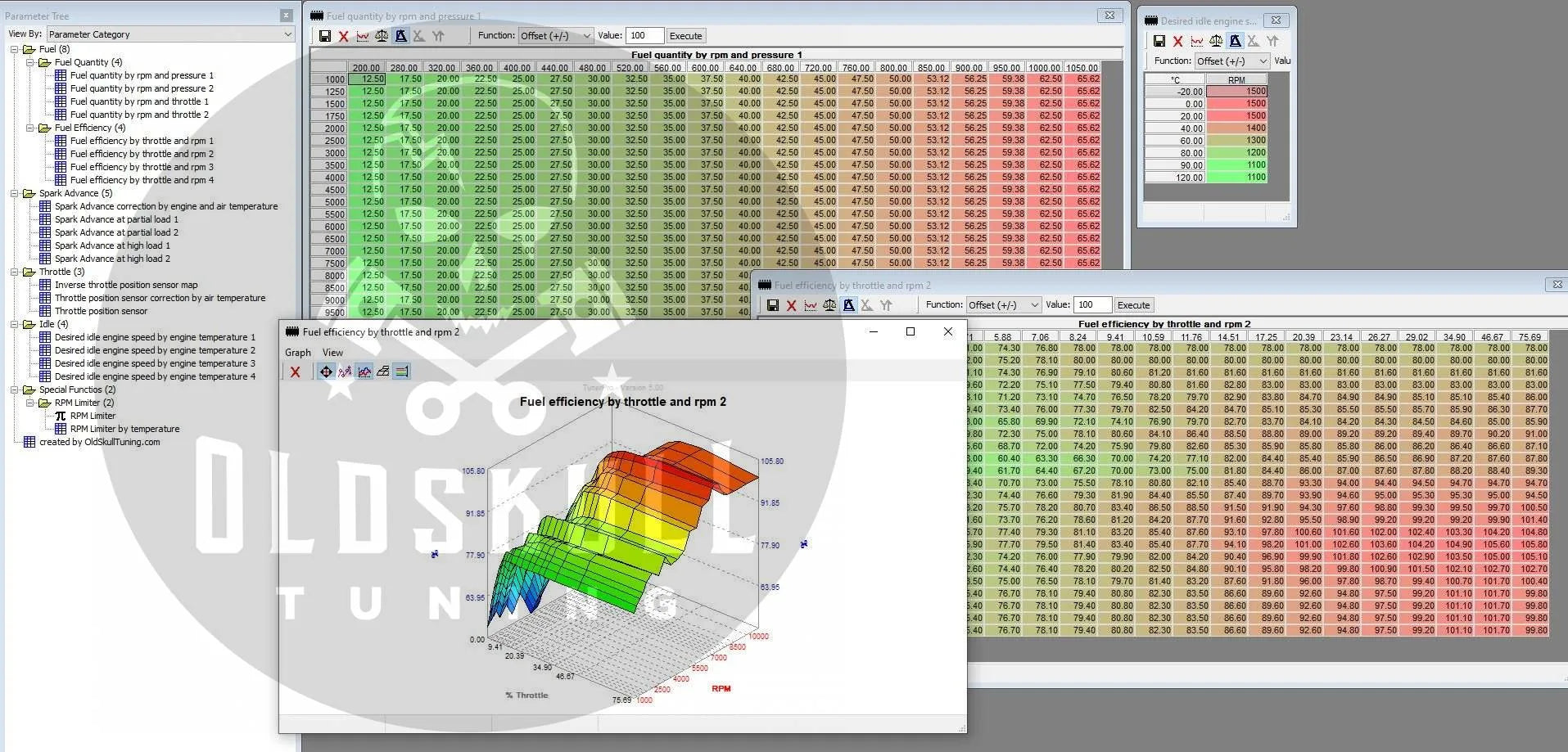Toggle highlighted weight icon in Fuel quantity toolbar
Image resolution: width=1568 pixels, height=752 pixels.
(x=400, y=36)
